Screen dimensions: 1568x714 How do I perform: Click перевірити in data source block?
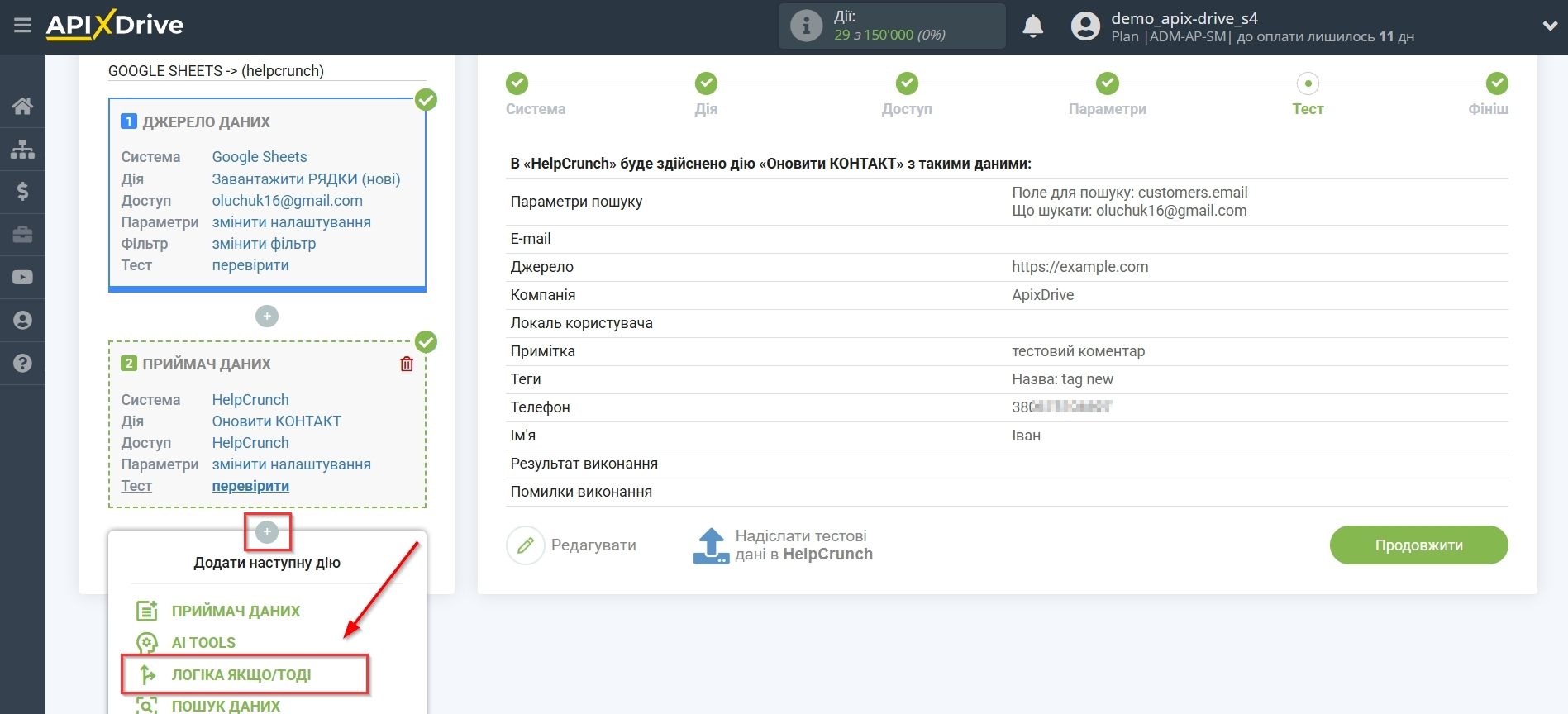tap(250, 265)
